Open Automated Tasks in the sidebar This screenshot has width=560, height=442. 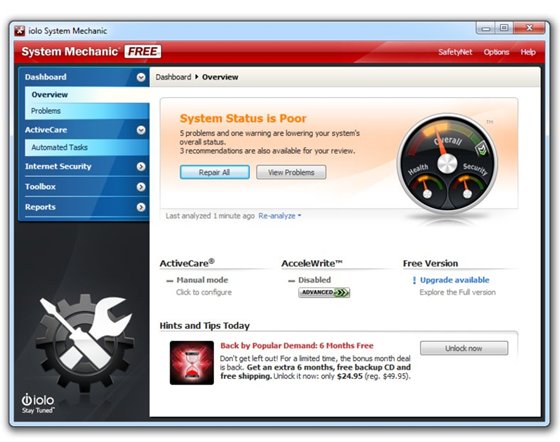click(x=87, y=147)
